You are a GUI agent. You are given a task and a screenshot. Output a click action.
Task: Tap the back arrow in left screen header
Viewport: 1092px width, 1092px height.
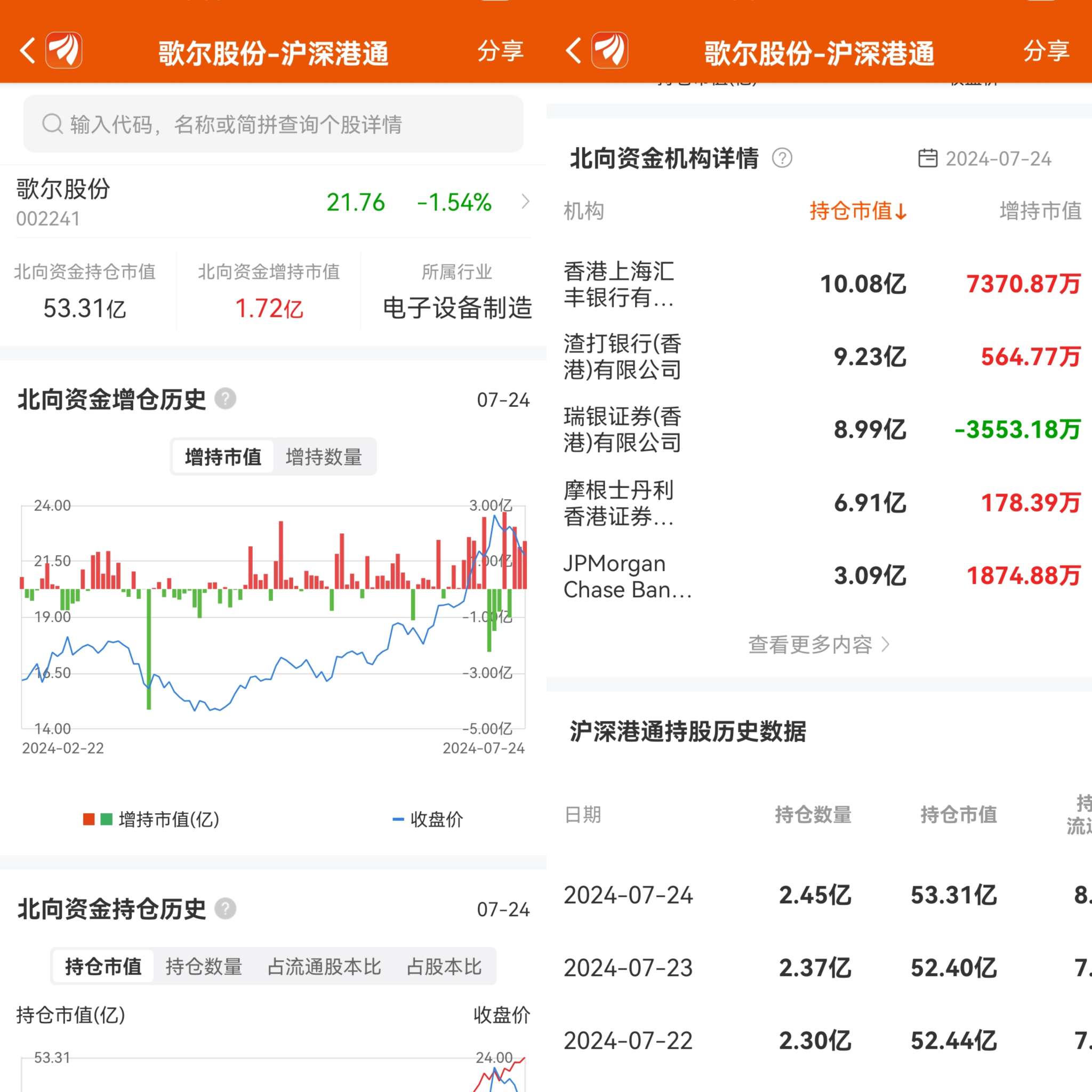pos(28,51)
